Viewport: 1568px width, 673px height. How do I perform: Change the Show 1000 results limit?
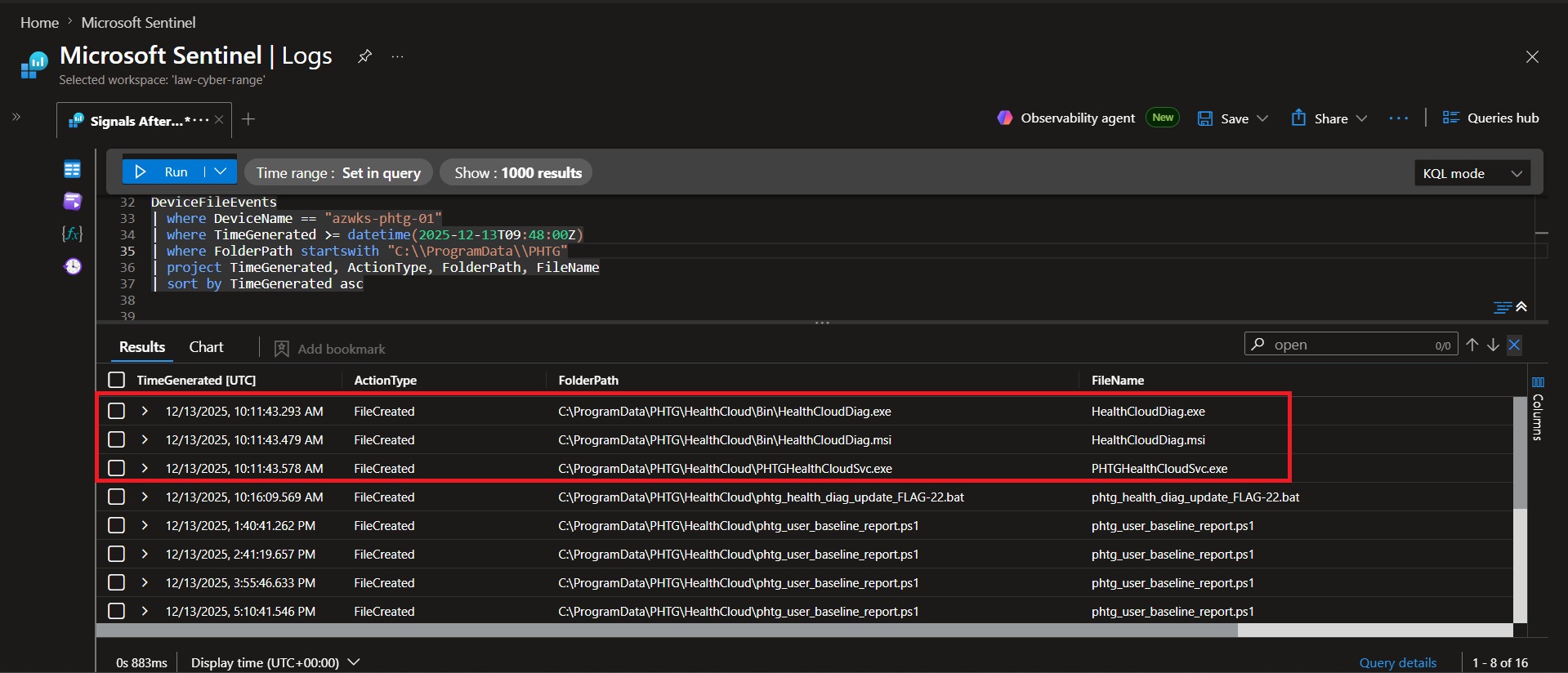tap(517, 172)
